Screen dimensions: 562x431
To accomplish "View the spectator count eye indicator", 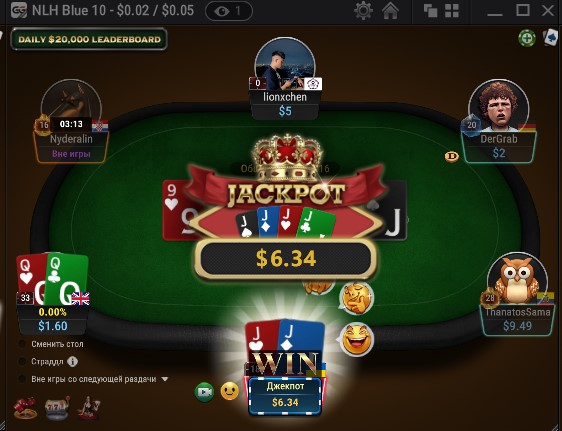I will pos(229,11).
